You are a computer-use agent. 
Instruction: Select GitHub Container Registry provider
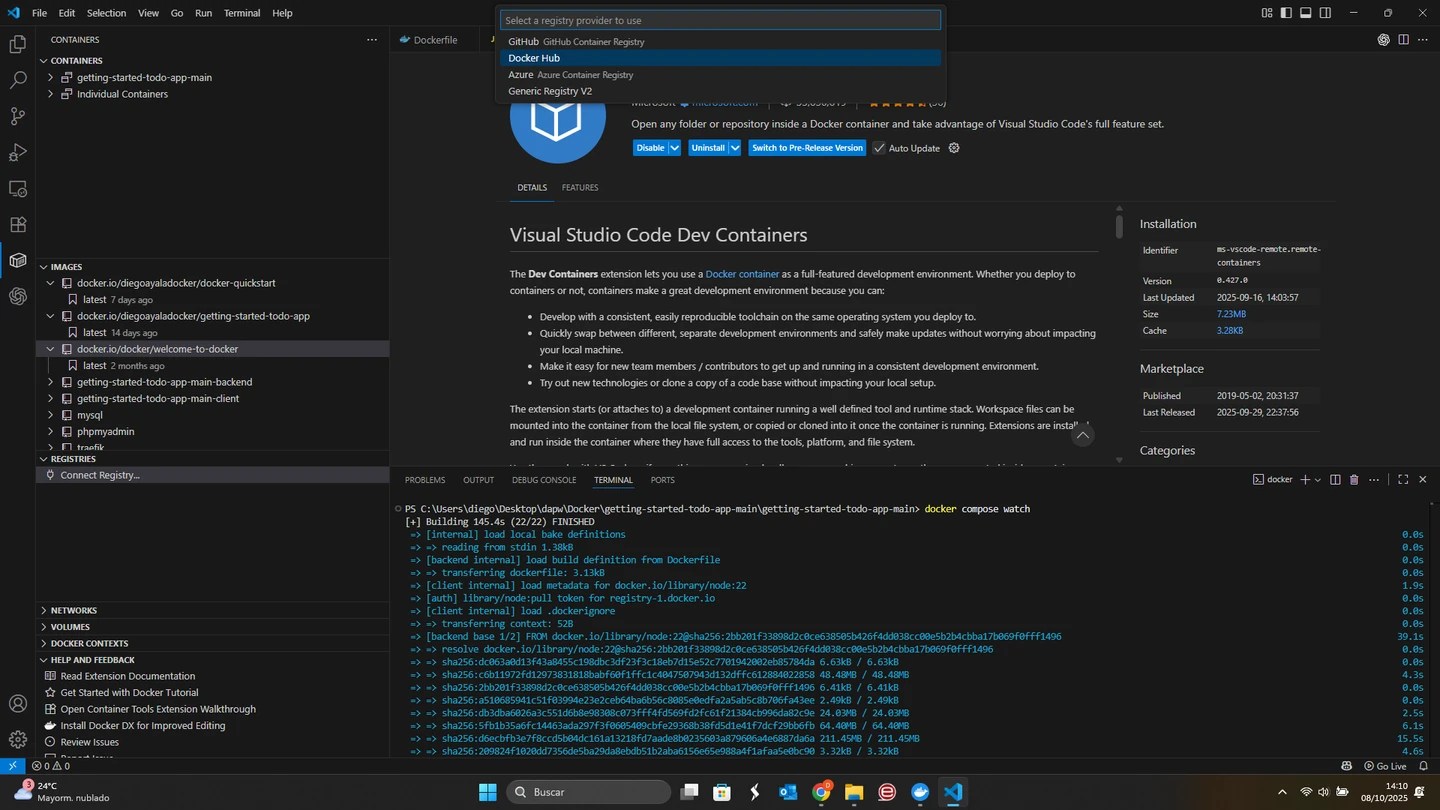pos(720,42)
